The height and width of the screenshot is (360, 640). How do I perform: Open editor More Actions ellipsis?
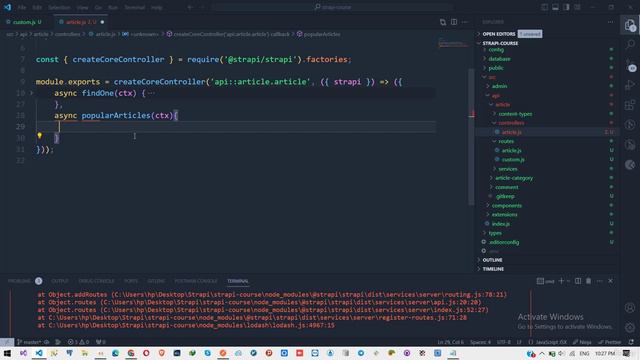click(x=465, y=22)
